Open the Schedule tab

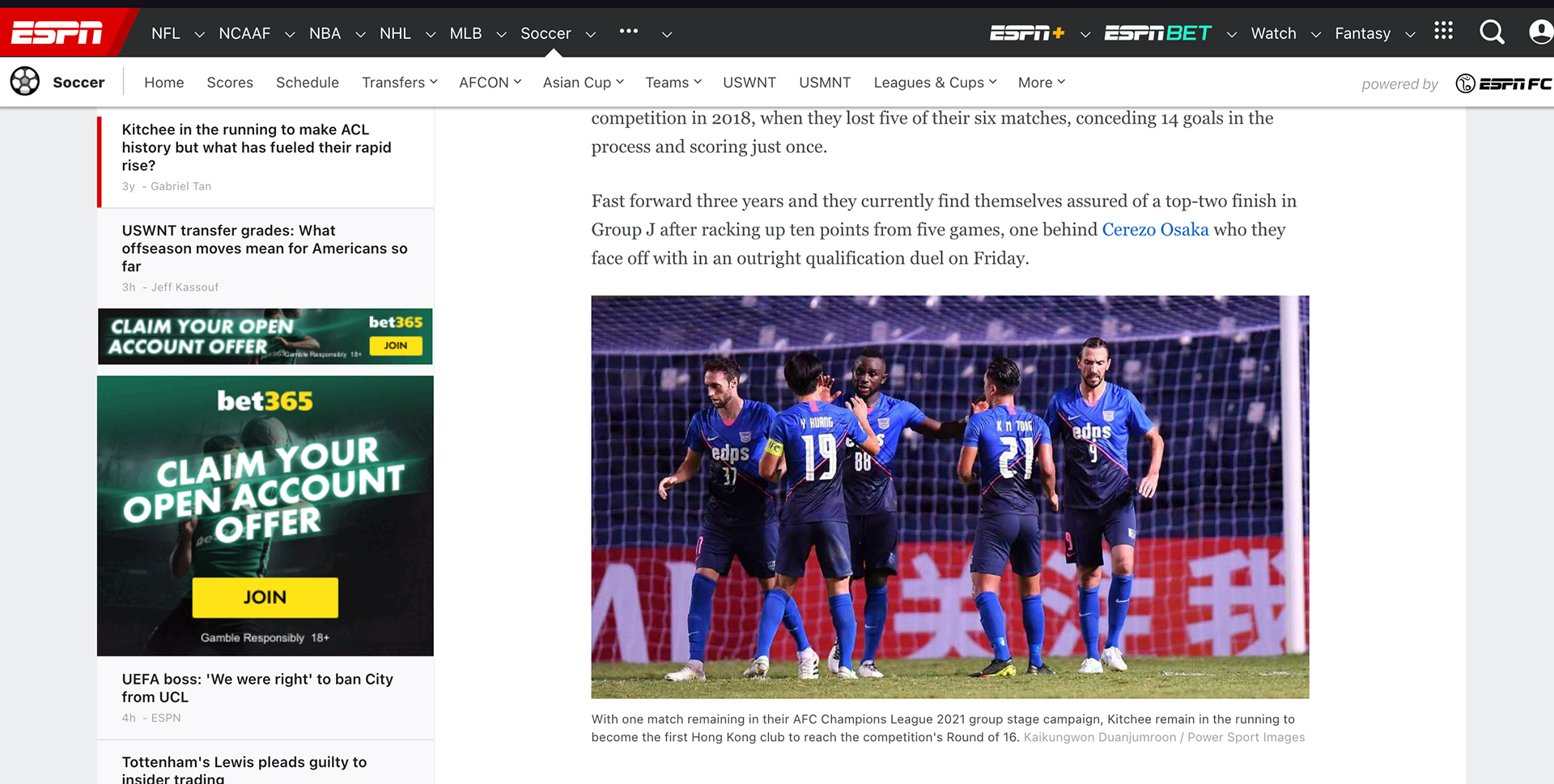[x=307, y=83]
